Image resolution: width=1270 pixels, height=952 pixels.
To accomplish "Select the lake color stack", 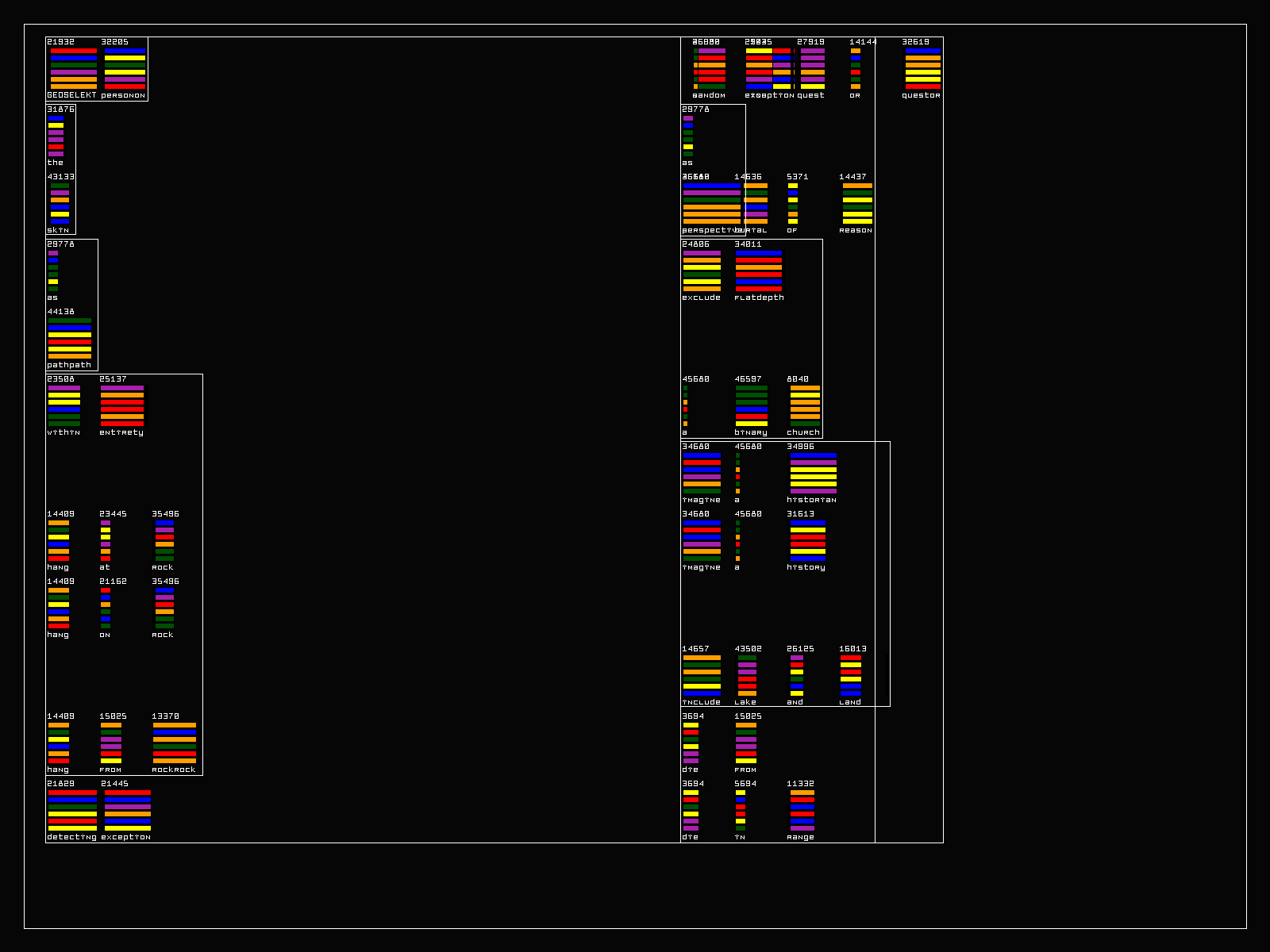I will (747, 675).
